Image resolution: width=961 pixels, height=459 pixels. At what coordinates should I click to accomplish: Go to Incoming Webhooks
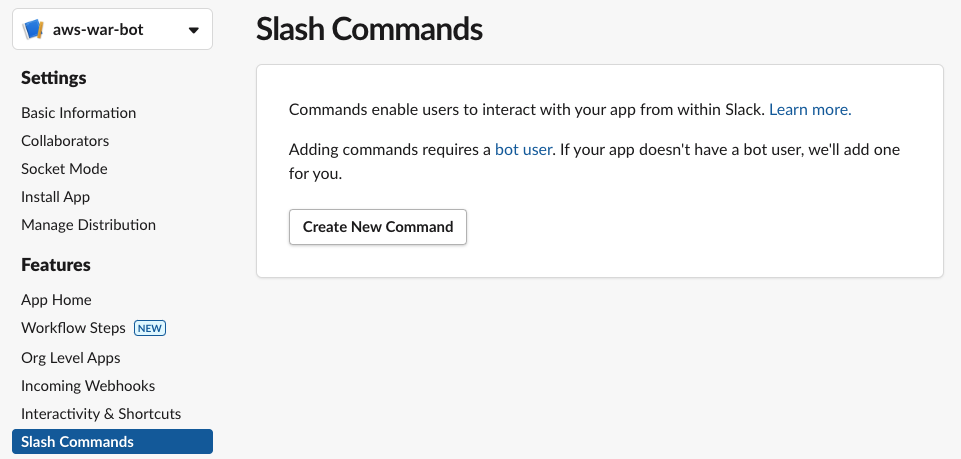(x=88, y=386)
